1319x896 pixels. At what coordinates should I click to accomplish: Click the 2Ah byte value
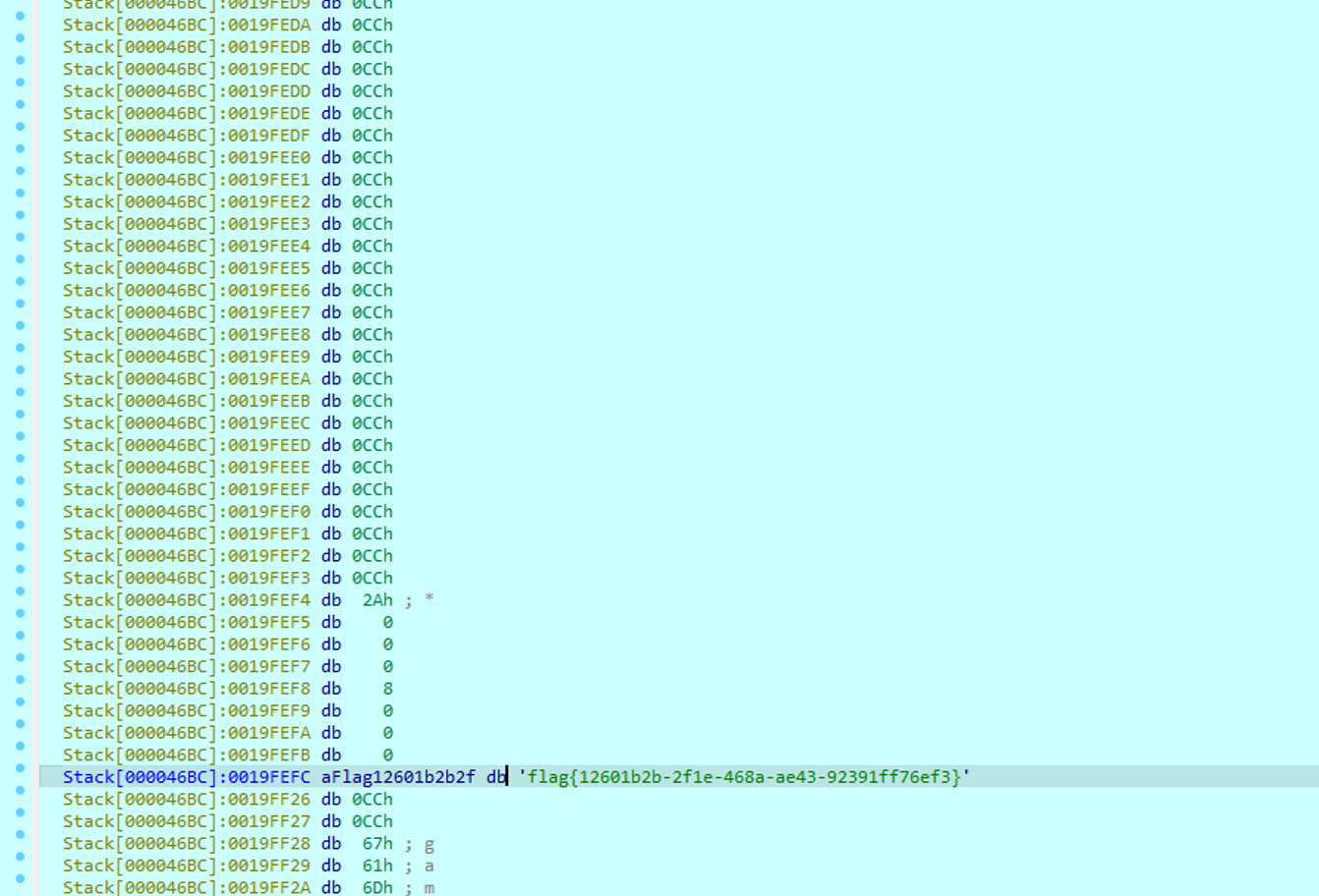(x=377, y=600)
